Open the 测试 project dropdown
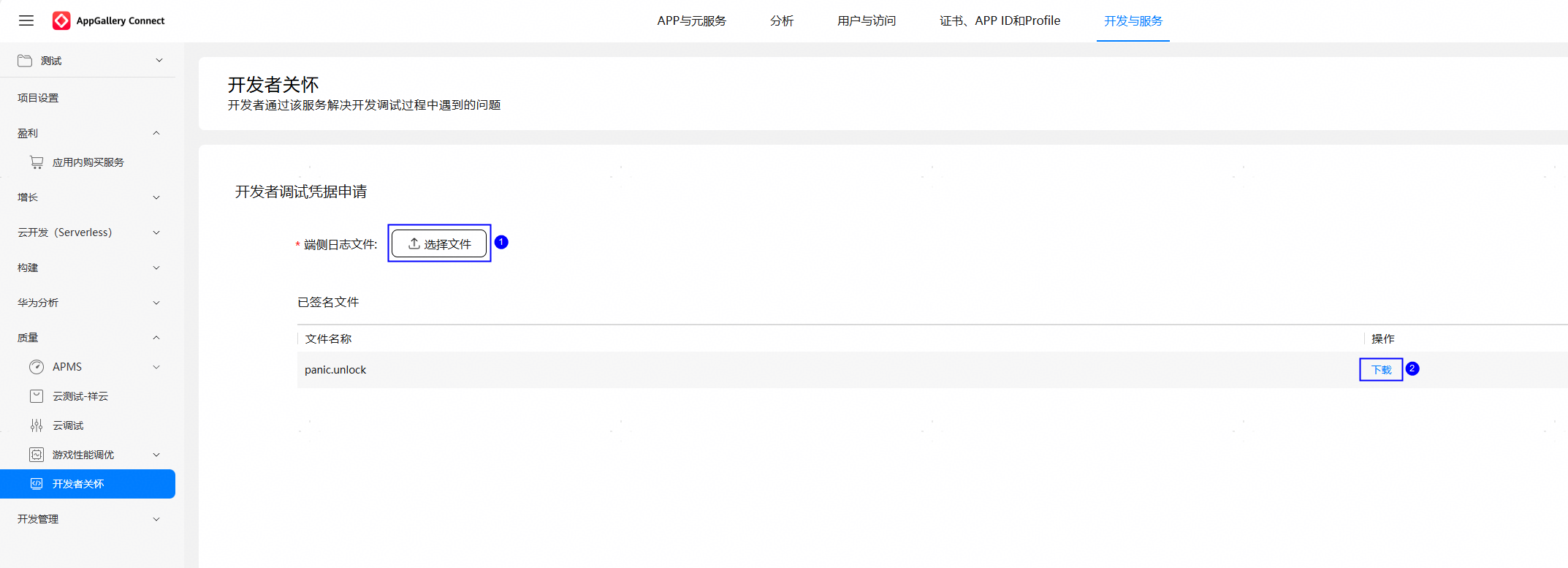The height and width of the screenshot is (568, 1568). pos(159,61)
